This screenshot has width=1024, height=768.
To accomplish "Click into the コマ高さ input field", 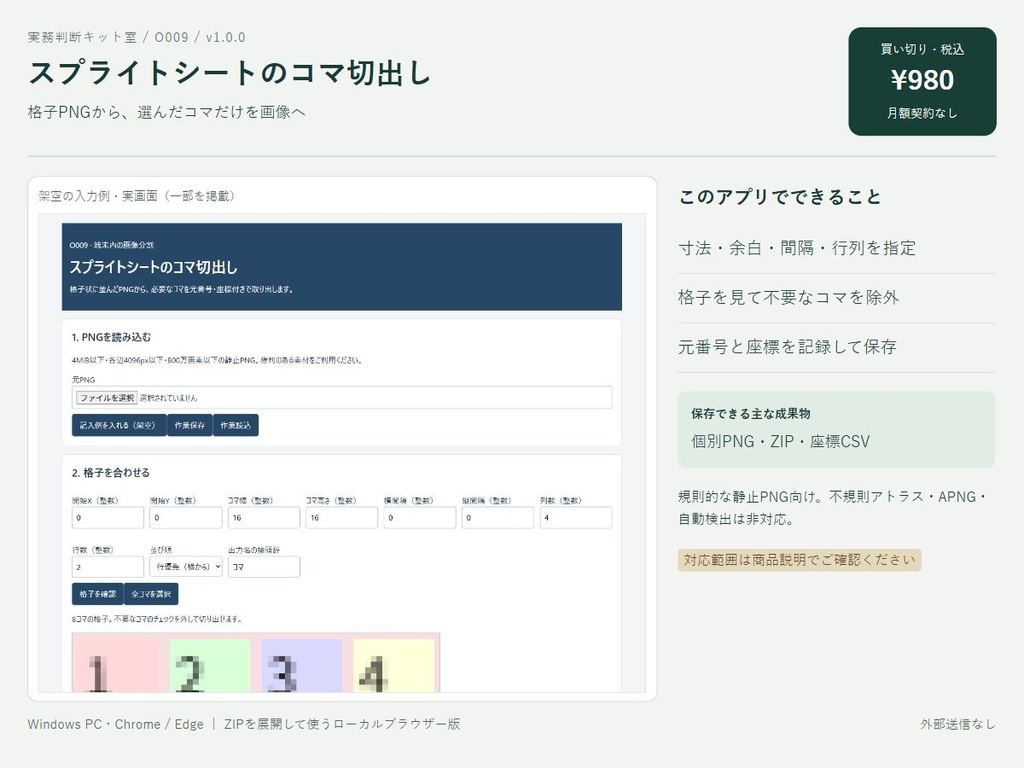I will click(342, 517).
